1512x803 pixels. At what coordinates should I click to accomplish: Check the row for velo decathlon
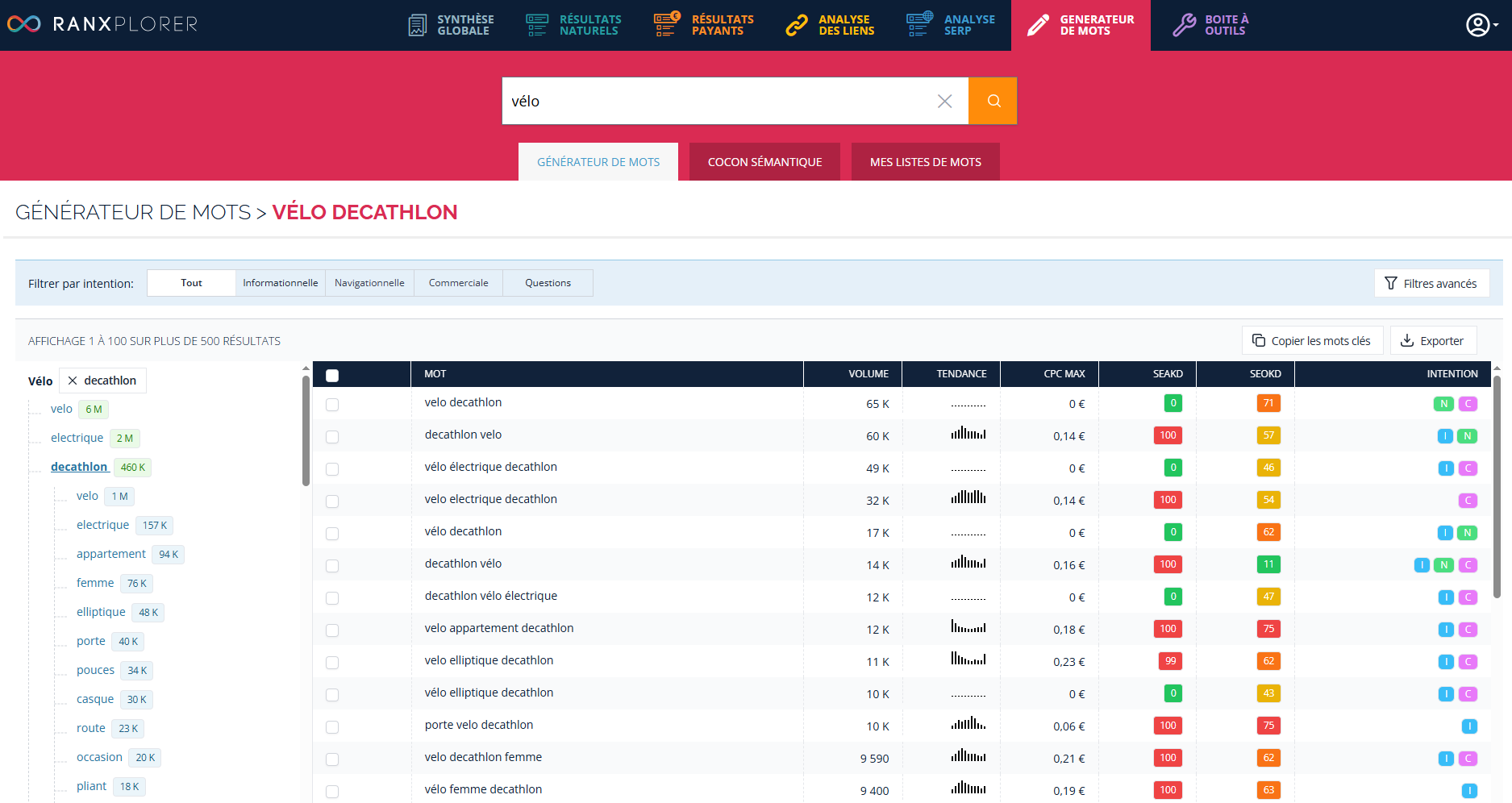(332, 404)
